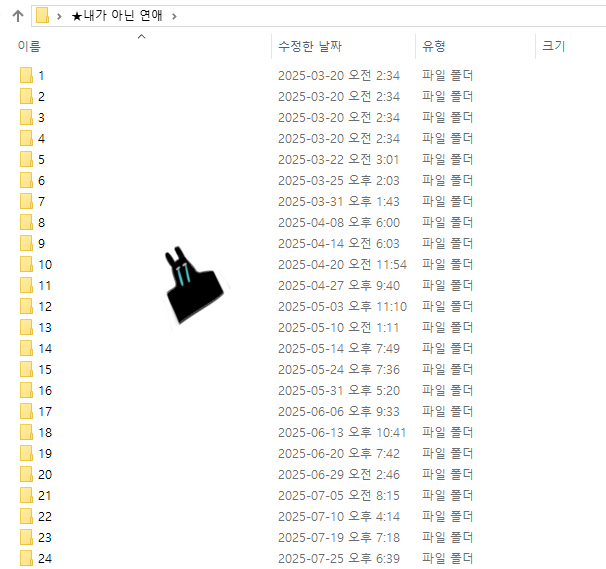606x569 pixels.
Task: Click date 2025-07-05 오전 8:15
Action: (339, 495)
